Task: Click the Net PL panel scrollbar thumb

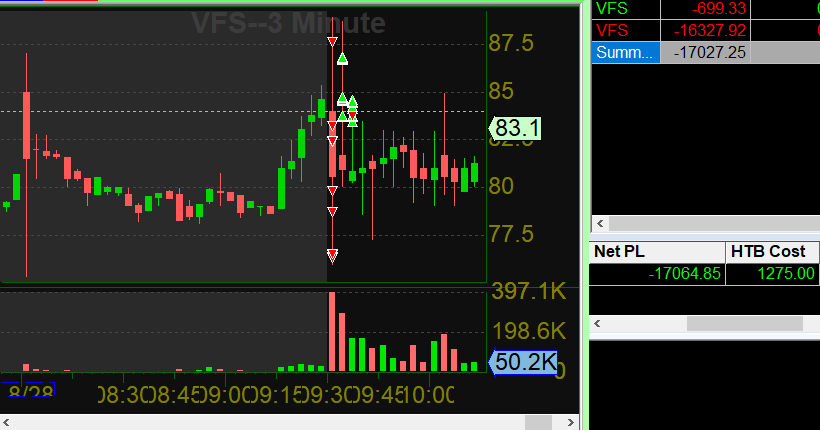Action: [744, 324]
